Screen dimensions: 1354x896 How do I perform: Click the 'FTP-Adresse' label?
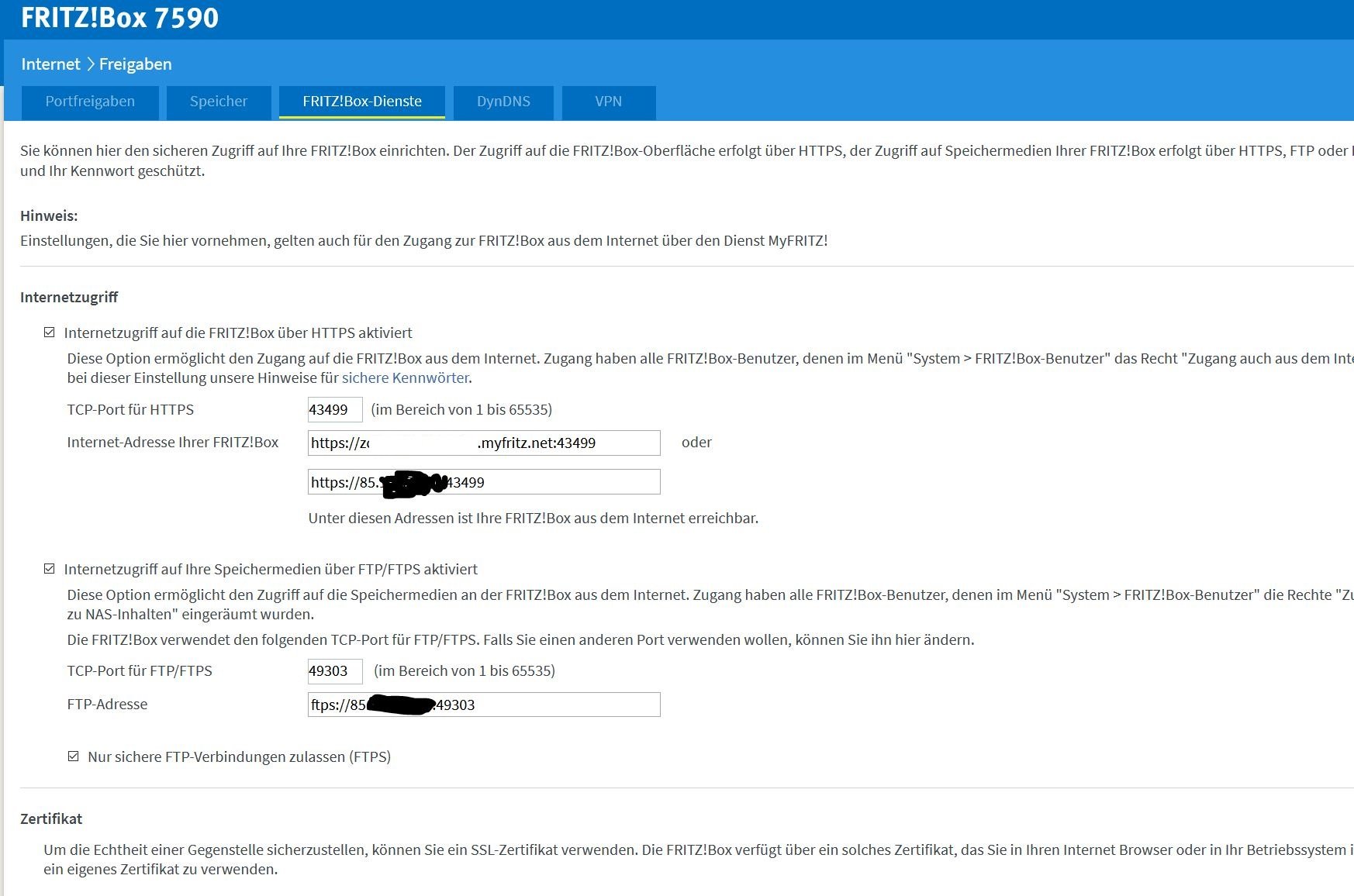[107, 705]
